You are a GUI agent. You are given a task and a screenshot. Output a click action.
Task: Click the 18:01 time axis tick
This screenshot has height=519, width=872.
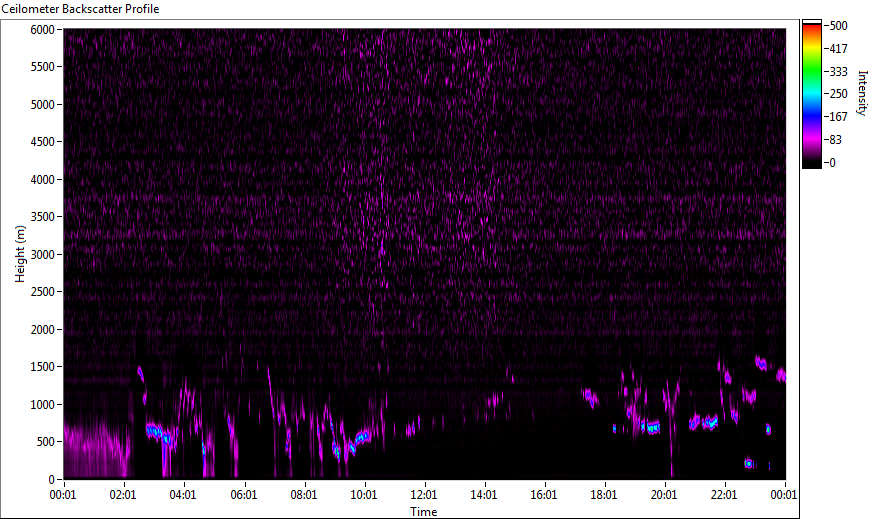pyautogui.click(x=604, y=495)
